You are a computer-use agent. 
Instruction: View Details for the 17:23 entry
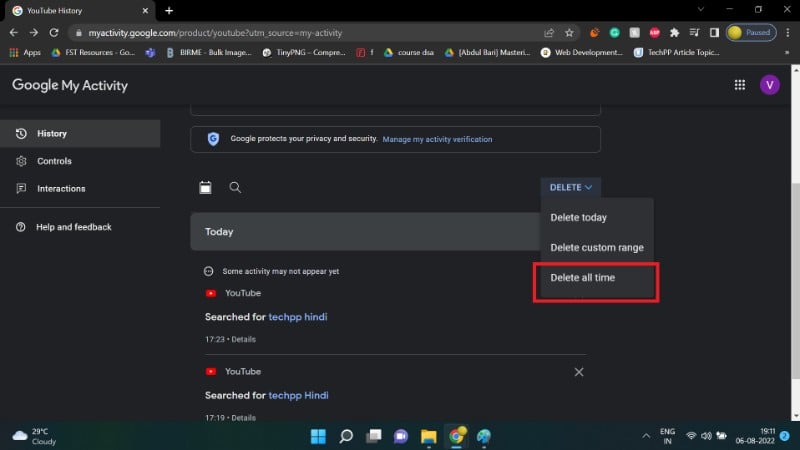click(243, 339)
